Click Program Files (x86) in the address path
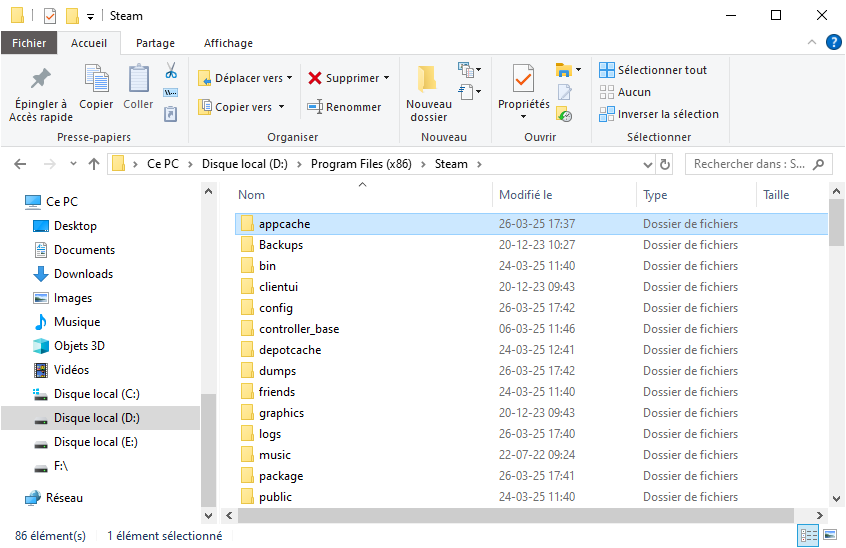This screenshot has width=846, height=548. pyautogui.click(x=361, y=164)
